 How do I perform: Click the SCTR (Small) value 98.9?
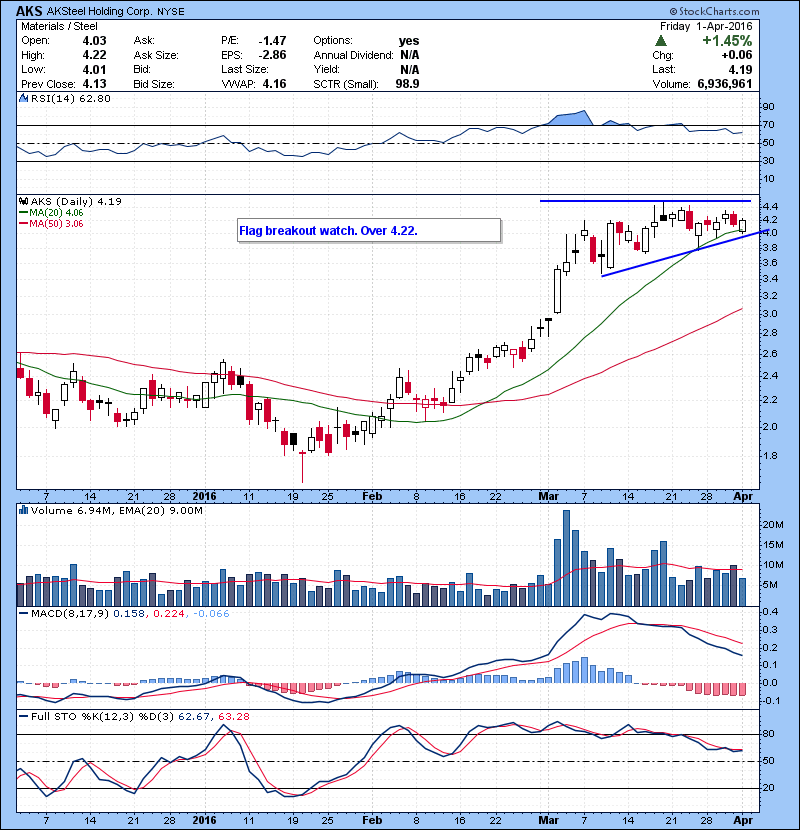(x=407, y=84)
